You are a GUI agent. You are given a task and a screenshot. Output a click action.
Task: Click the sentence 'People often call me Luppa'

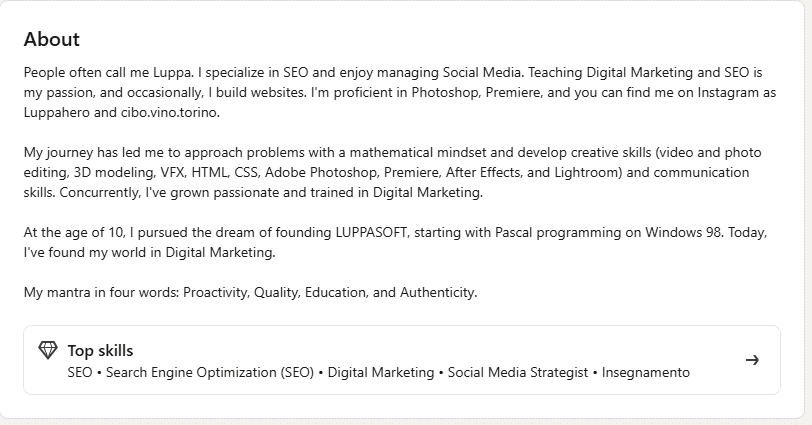[x=109, y=72]
